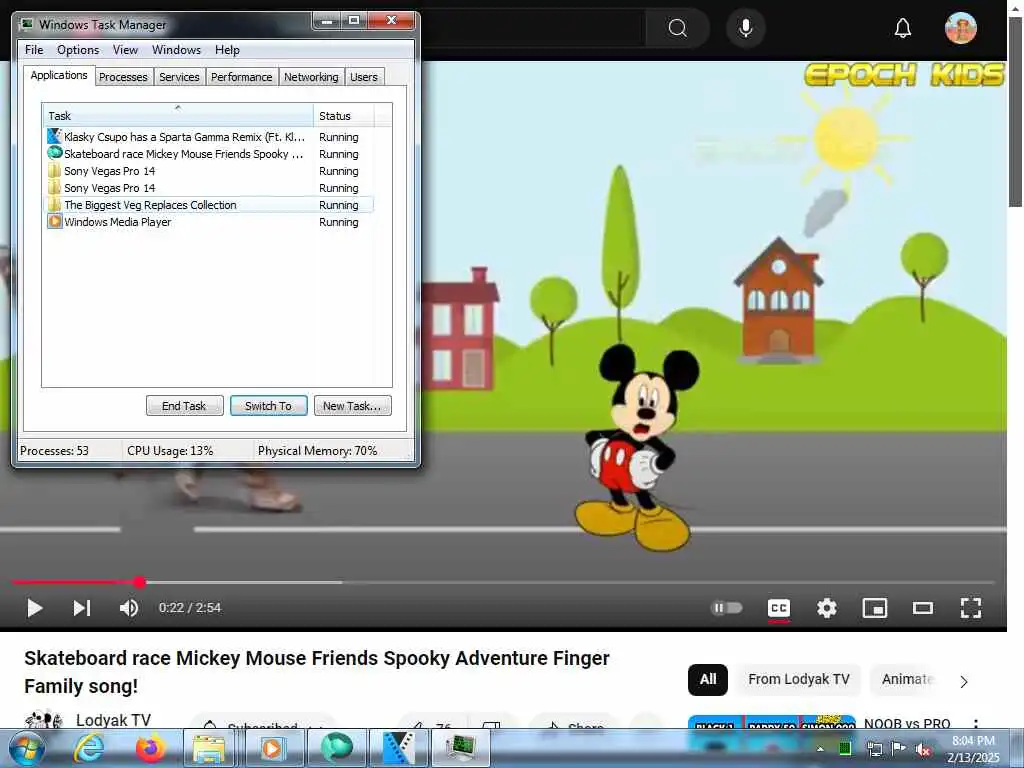Screen dimensions: 1024x768
Task: Switch to the Networking tab
Action: 311,77
